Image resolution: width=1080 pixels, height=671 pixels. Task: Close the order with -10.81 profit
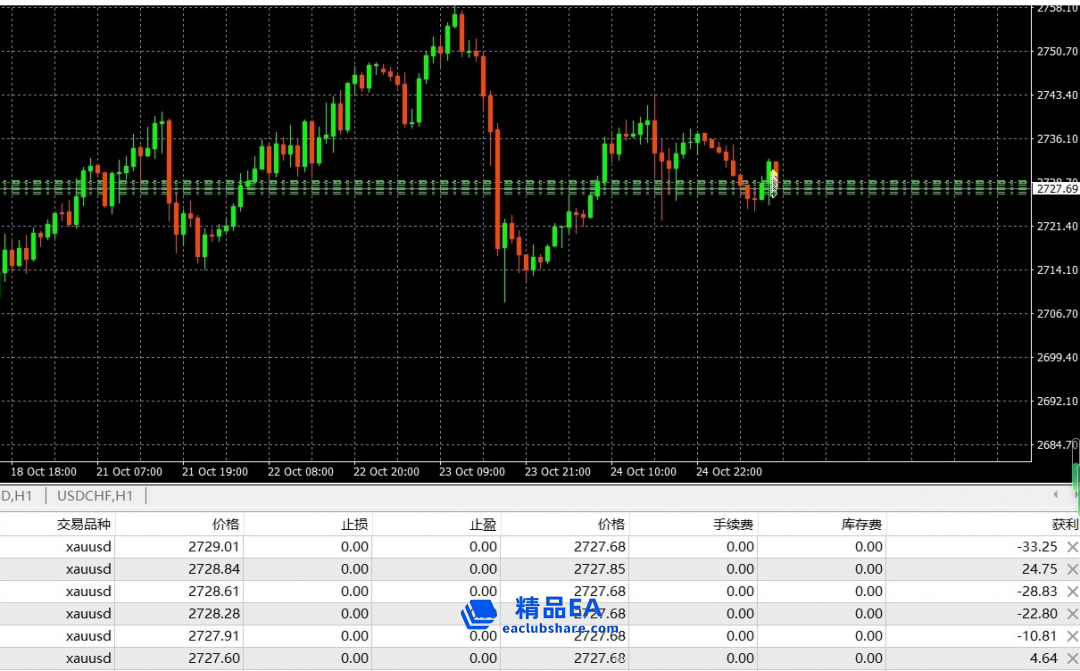(x=1072, y=636)
